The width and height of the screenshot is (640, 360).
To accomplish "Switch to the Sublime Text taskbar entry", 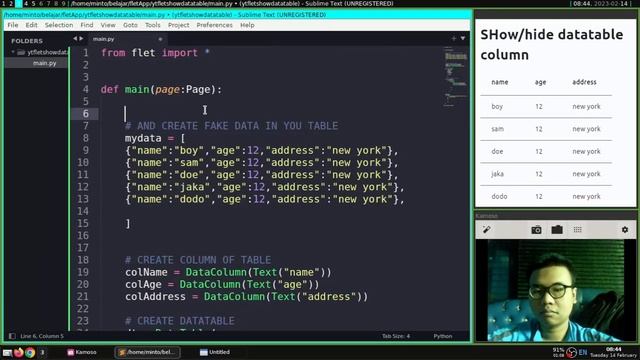I will point(147,352).
